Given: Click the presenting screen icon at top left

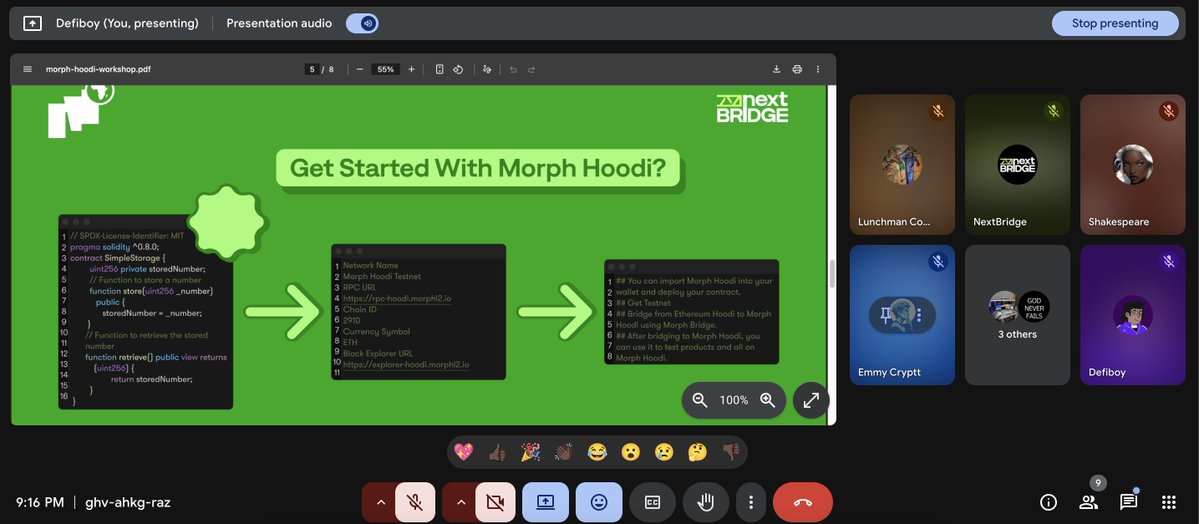Looking at the screenshot, I should pos(32,23).
